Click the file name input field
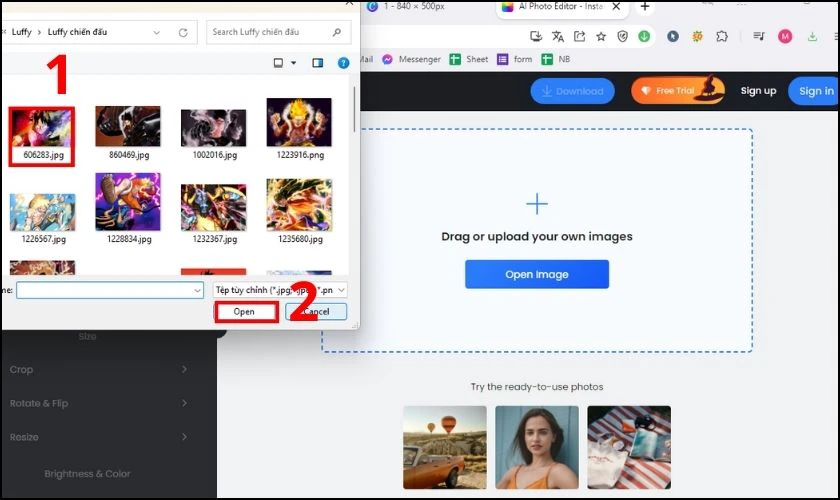840x500 pixels. pos(110,290)
